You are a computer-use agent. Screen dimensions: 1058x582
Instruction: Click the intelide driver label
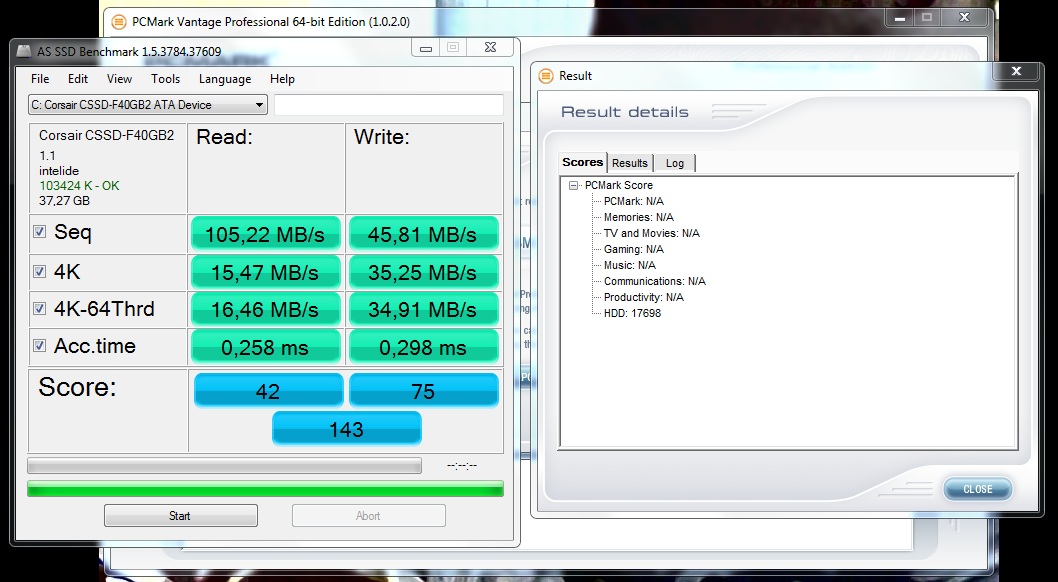click(x=59, y=171)
